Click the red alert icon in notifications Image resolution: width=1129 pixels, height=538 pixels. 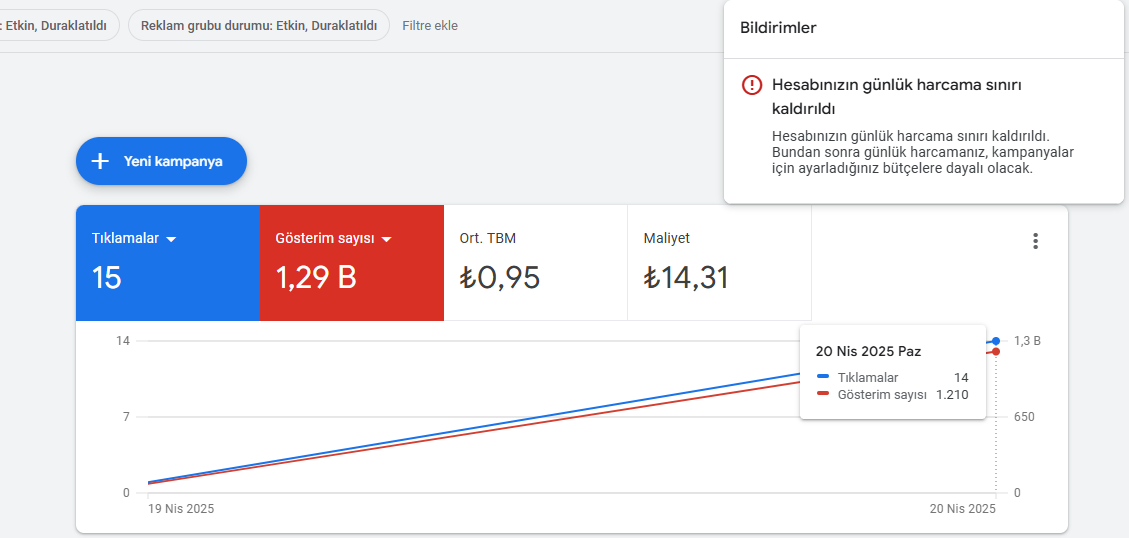click(751, 85)
